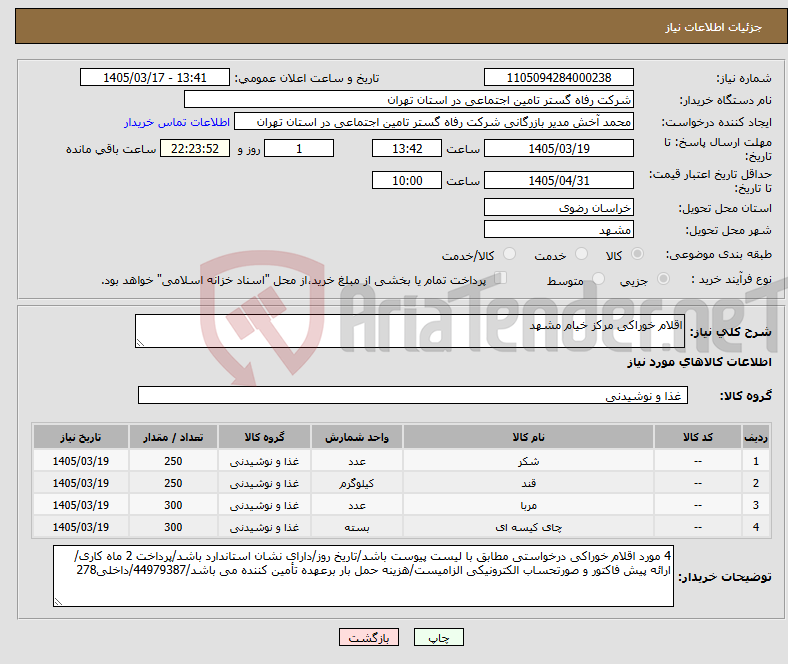Click the کد کالا column header

coord(698,437)
